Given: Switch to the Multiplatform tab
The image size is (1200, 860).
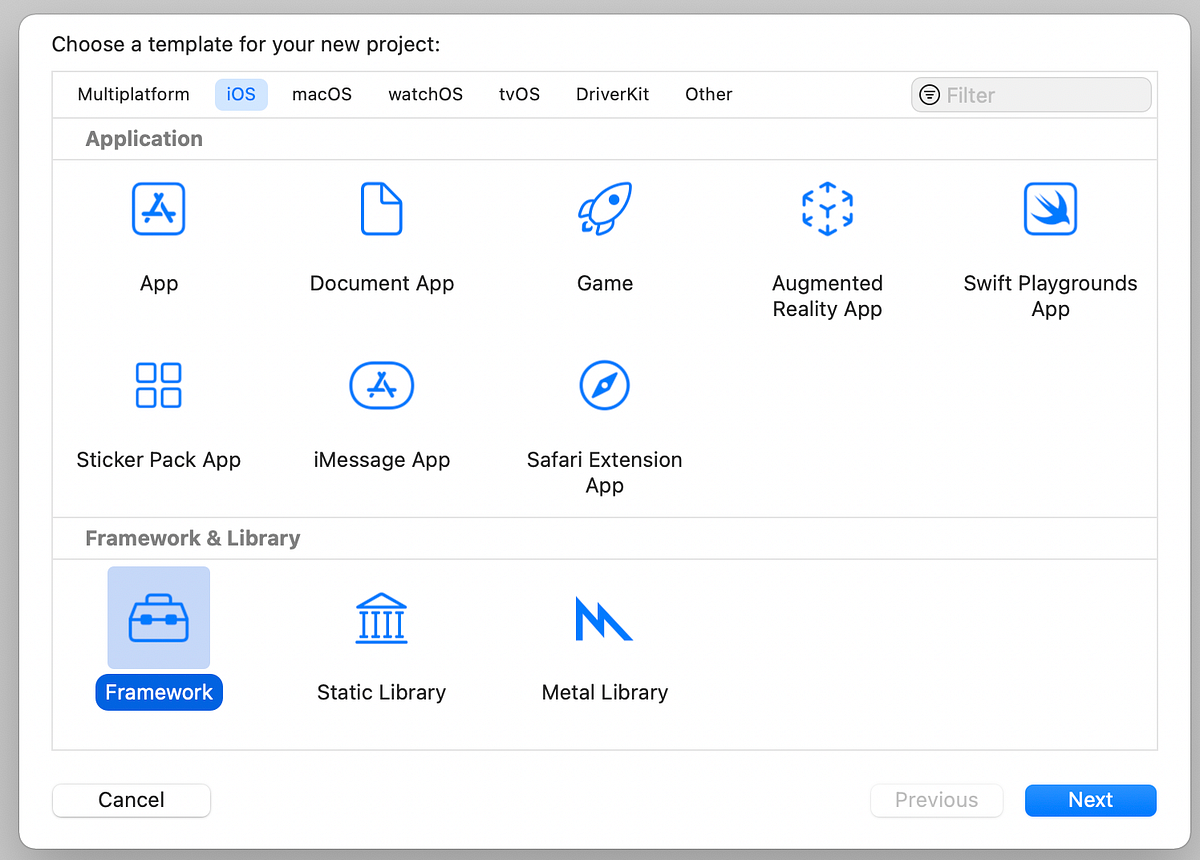Looking at the screenshot, I should [133, 94].
